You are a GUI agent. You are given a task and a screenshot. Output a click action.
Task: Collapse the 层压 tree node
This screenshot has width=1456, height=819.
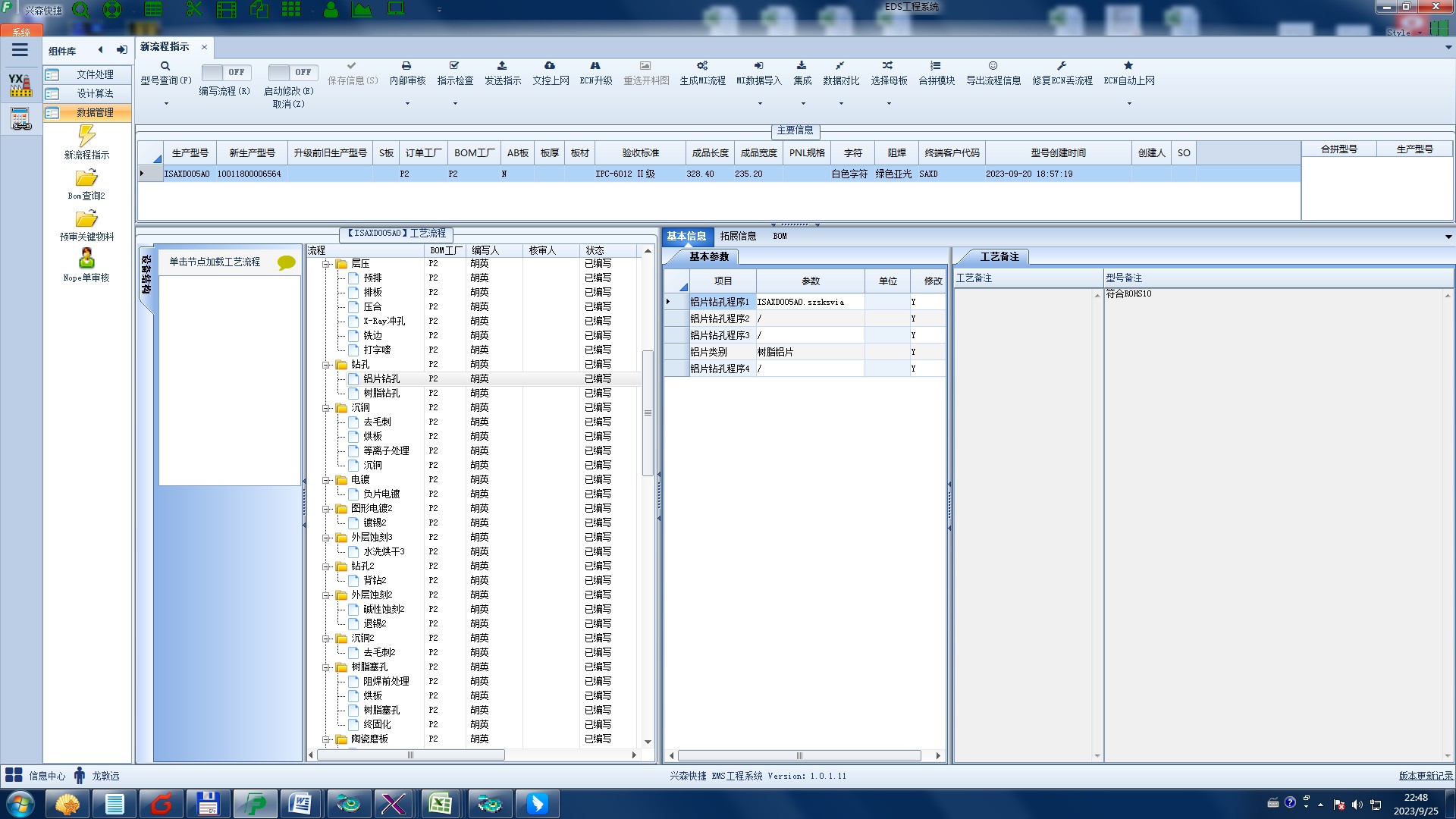pos(326,264)
